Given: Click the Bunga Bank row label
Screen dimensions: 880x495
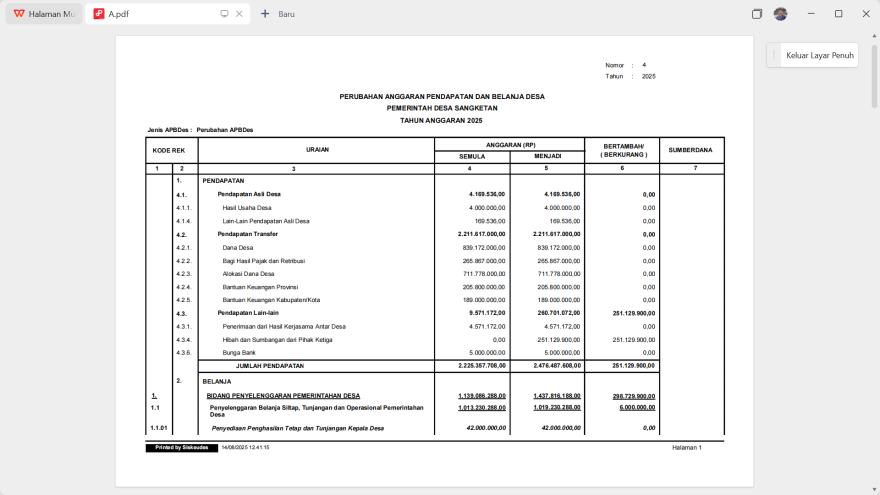Looking at the screenshot, I should (239, 352).
